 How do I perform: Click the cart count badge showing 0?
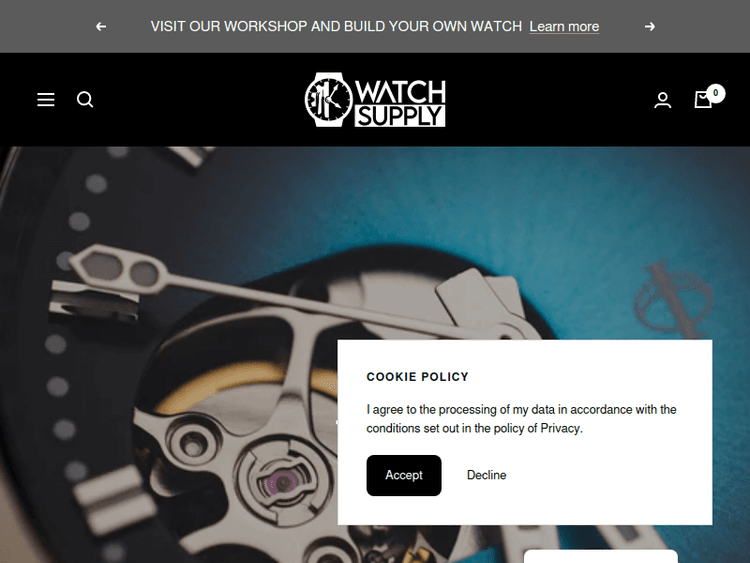[716, 93]
